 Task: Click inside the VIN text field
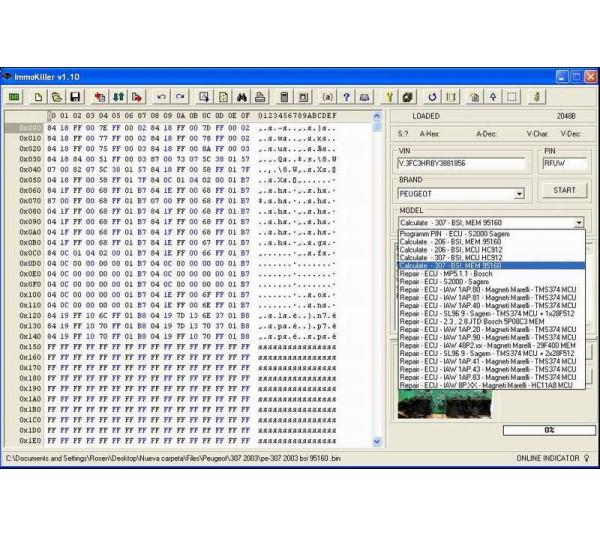(460, 163)
